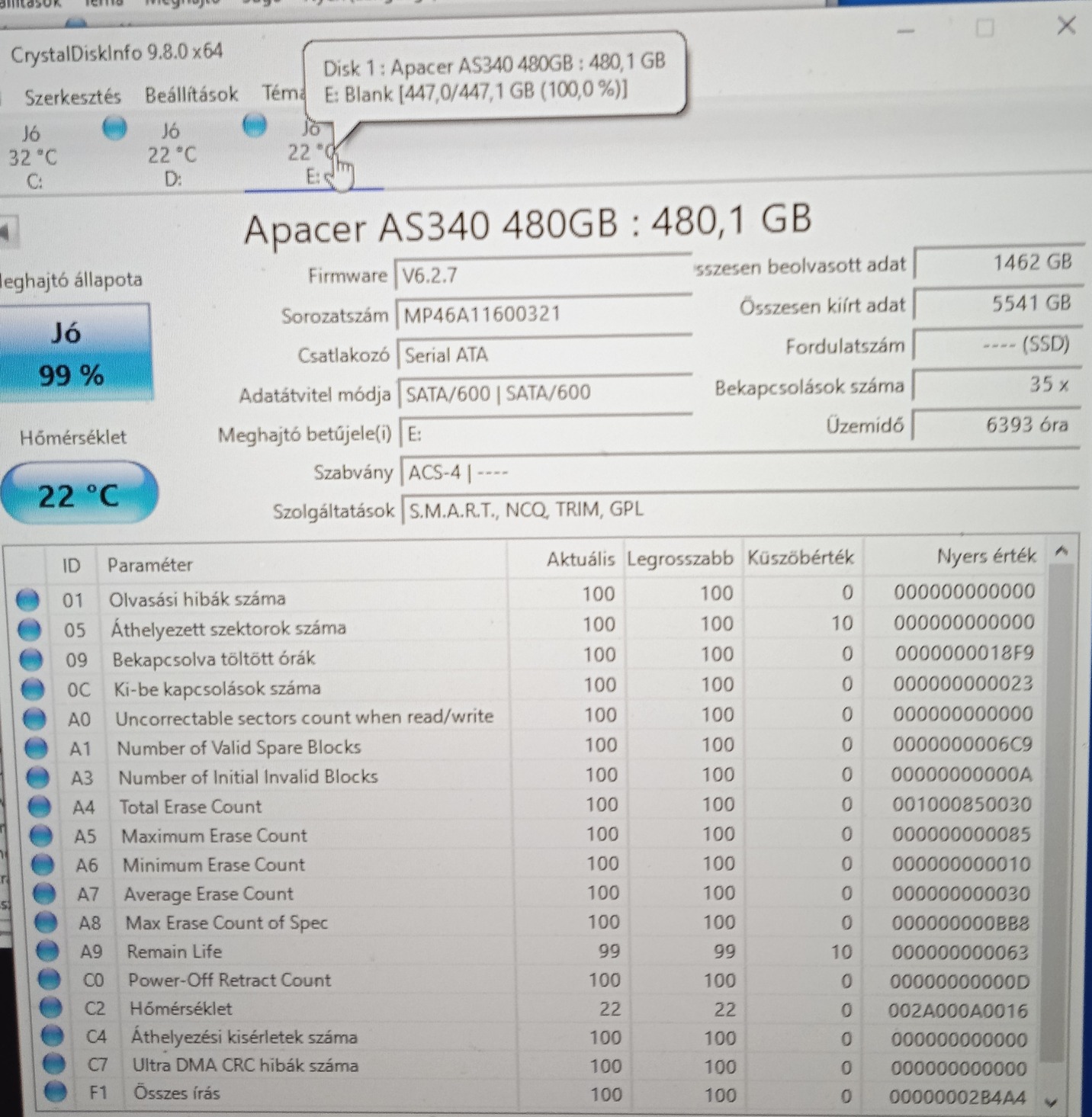
Task: Select the E: drive tab
Action: (313, 152)
